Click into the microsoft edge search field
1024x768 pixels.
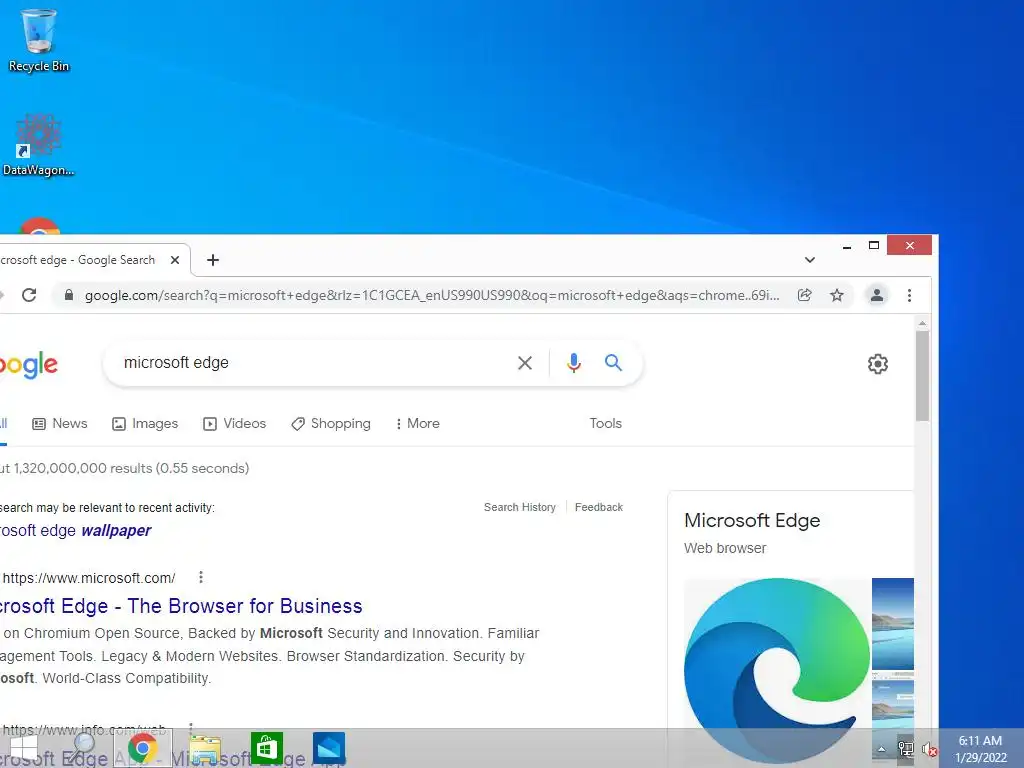click(x=313, y=363)
